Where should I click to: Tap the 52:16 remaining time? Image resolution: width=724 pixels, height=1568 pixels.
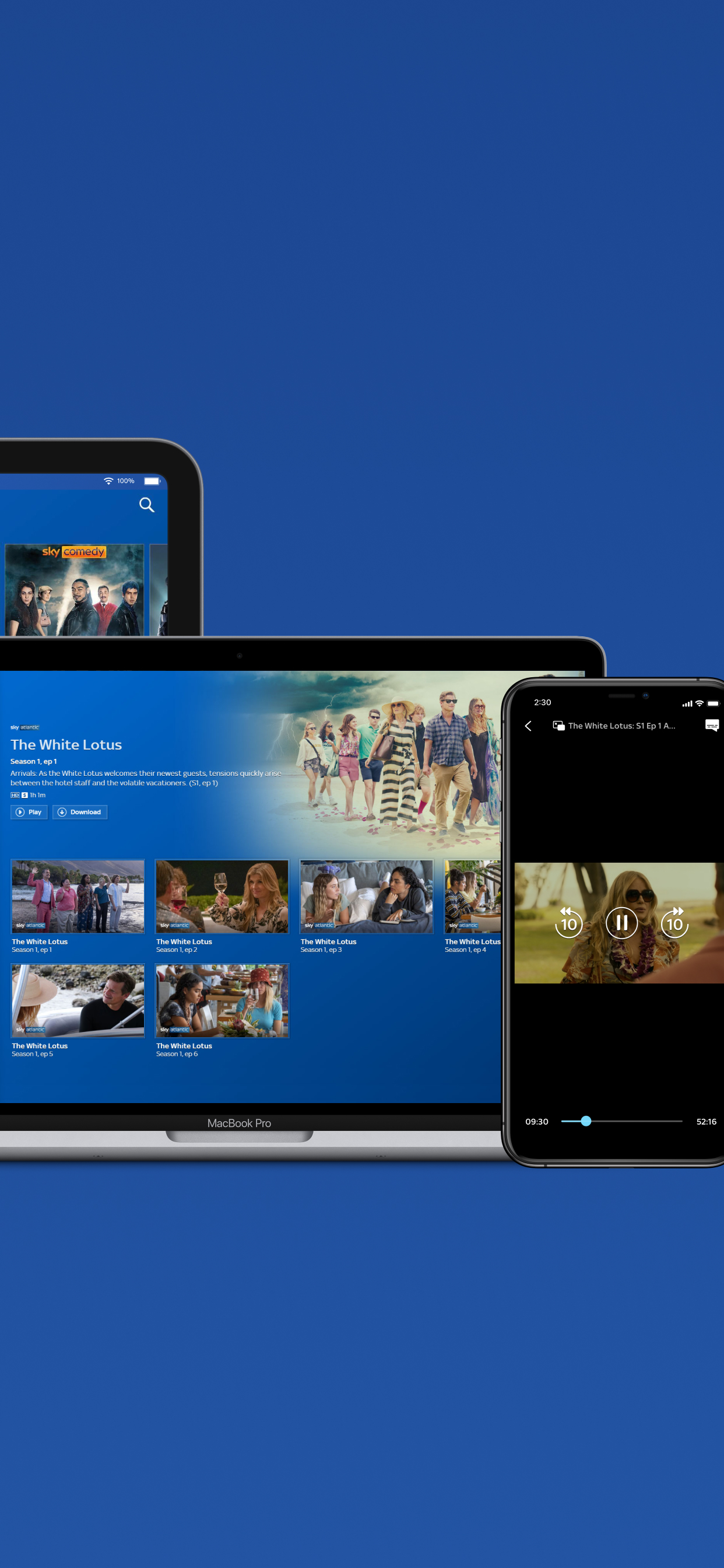(x=707, y=1121)
